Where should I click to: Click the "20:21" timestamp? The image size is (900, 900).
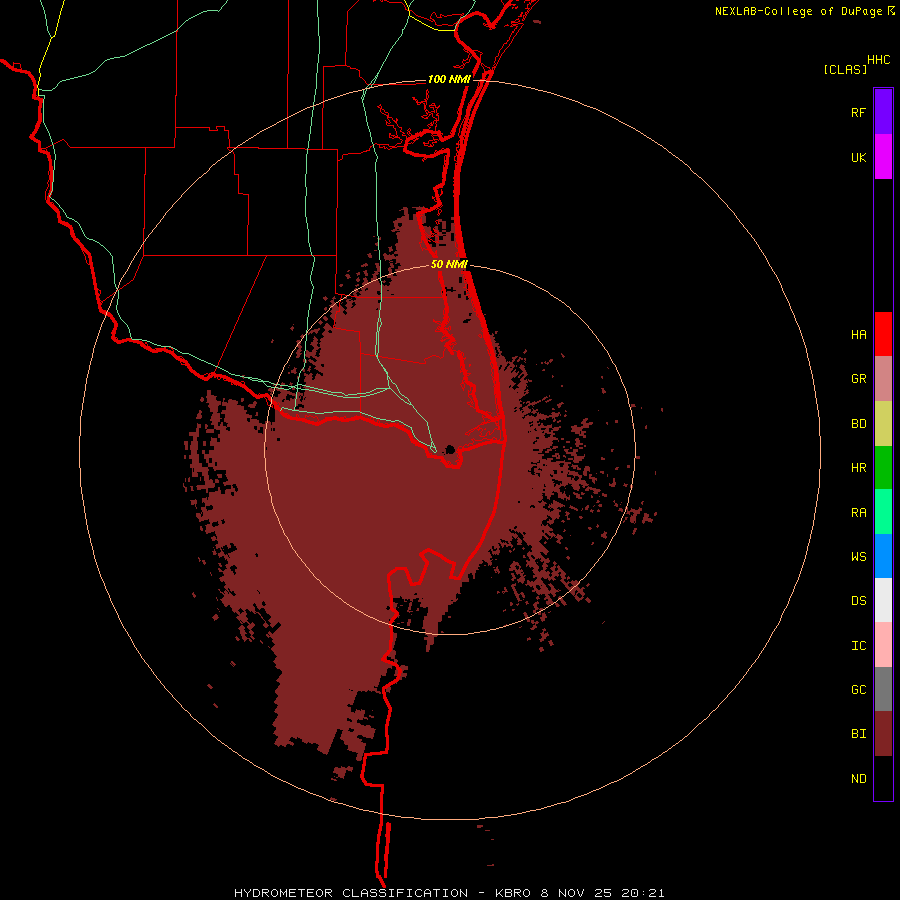point(642,893)
